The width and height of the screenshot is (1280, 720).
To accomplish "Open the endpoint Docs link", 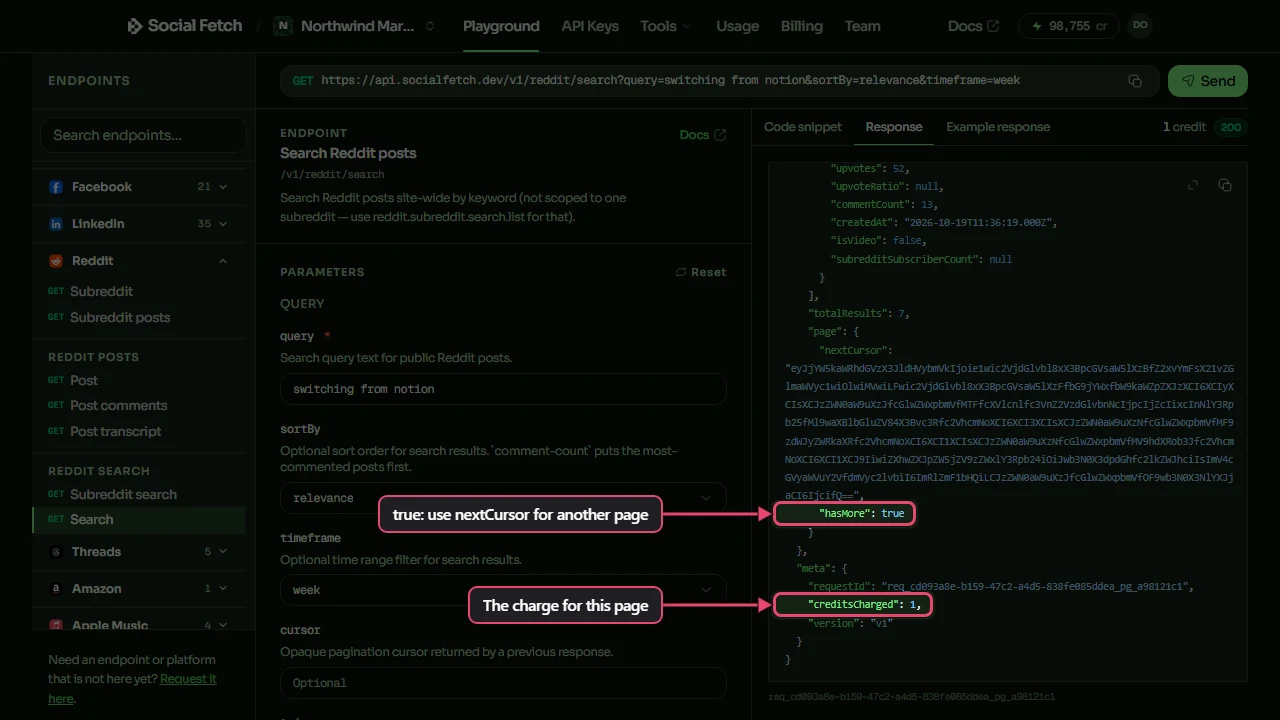I will pos(703,135).
